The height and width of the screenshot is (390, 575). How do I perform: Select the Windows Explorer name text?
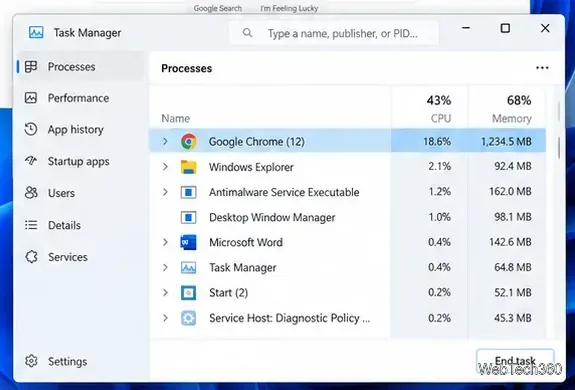pyautogui.click(x=251, y=167)
